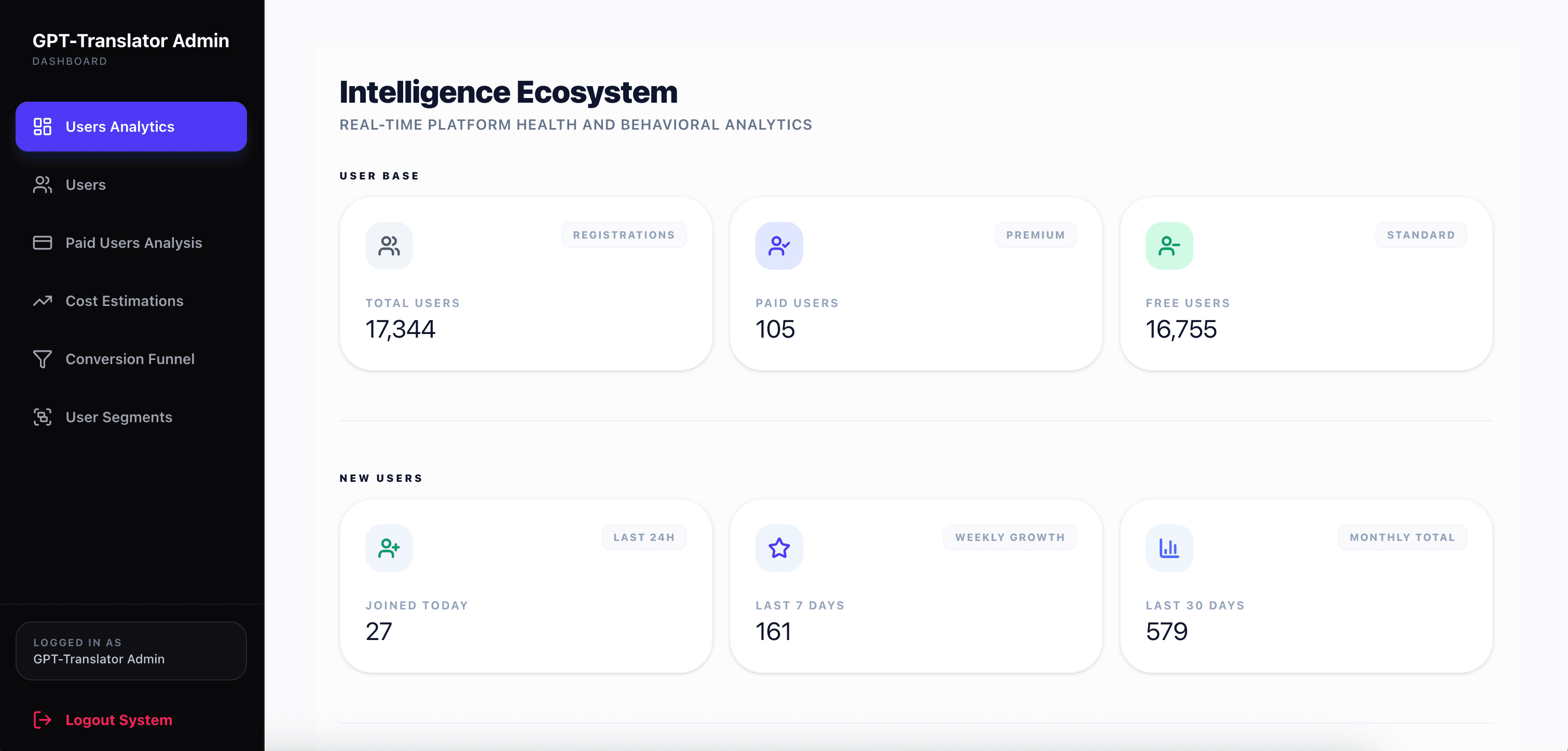Click the PREMIUM badge on Paid Users card
Viewport: 1568px width, 751px height.
1036,235
